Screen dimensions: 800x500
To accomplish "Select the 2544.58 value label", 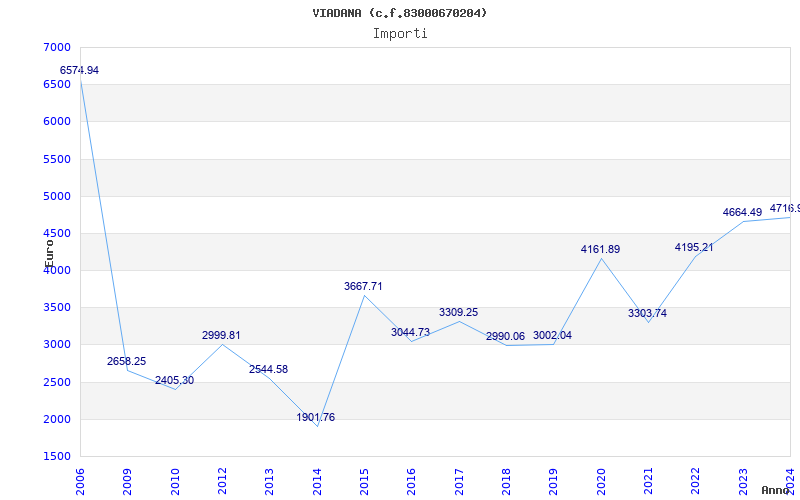I will [x=268, y=369].
